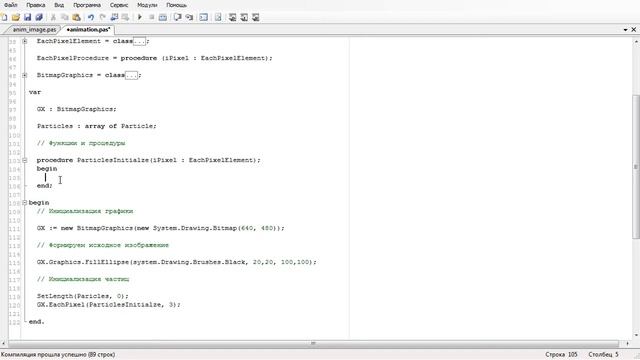This screenshot has height=360, width=640.
Task: Click the '// Функции и процедуры' comment
Action: pos(81,143)
